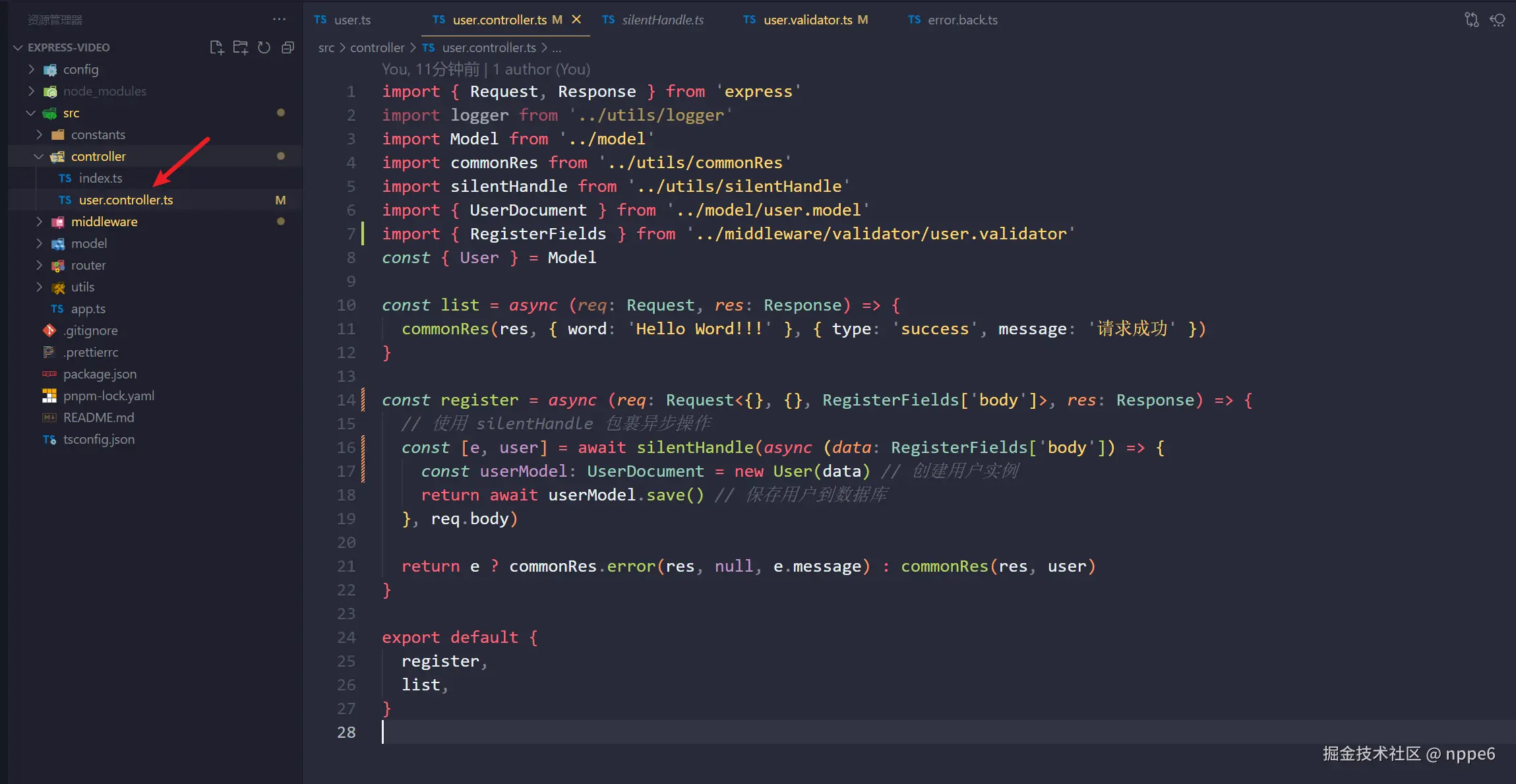The width and height of the screenshot is (1516, 784).
Task: Click the breadcrumb ellipsis symbol
Action: tap(557, 47)
